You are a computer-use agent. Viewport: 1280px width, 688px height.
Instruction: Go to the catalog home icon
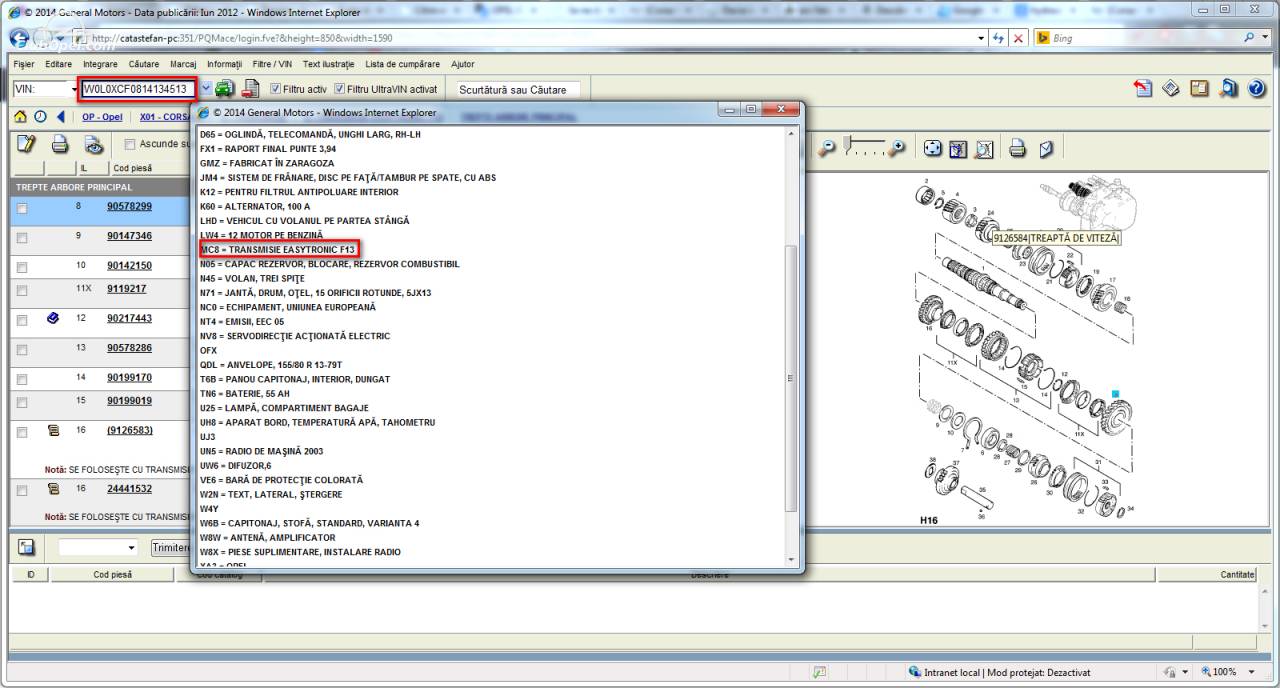[20, 117]
